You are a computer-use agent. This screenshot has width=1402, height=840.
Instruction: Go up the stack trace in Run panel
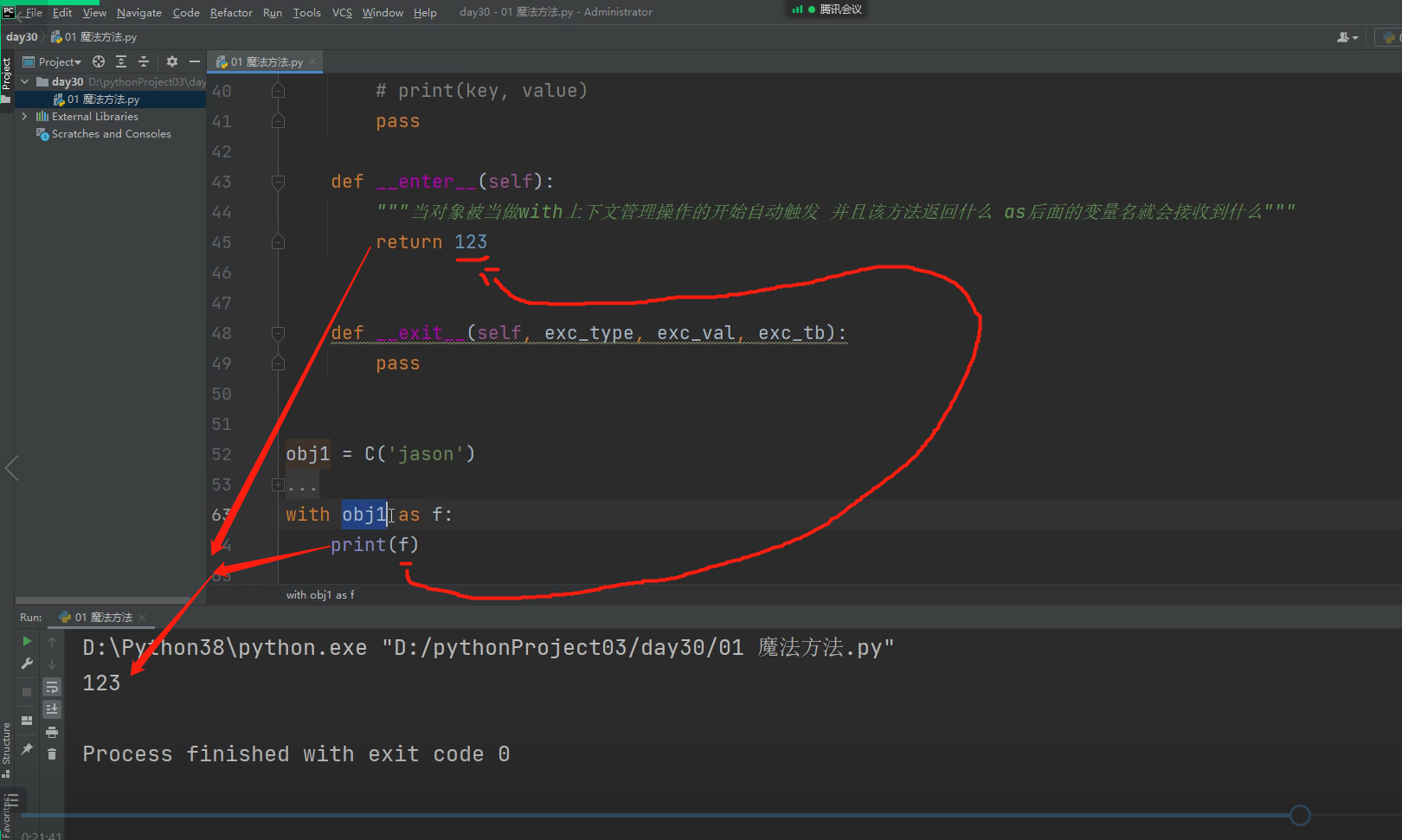pos(52,641)
